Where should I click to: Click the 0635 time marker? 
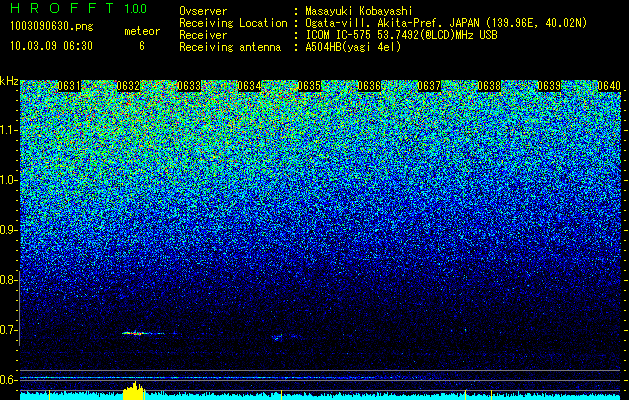[x=309, y=86]
